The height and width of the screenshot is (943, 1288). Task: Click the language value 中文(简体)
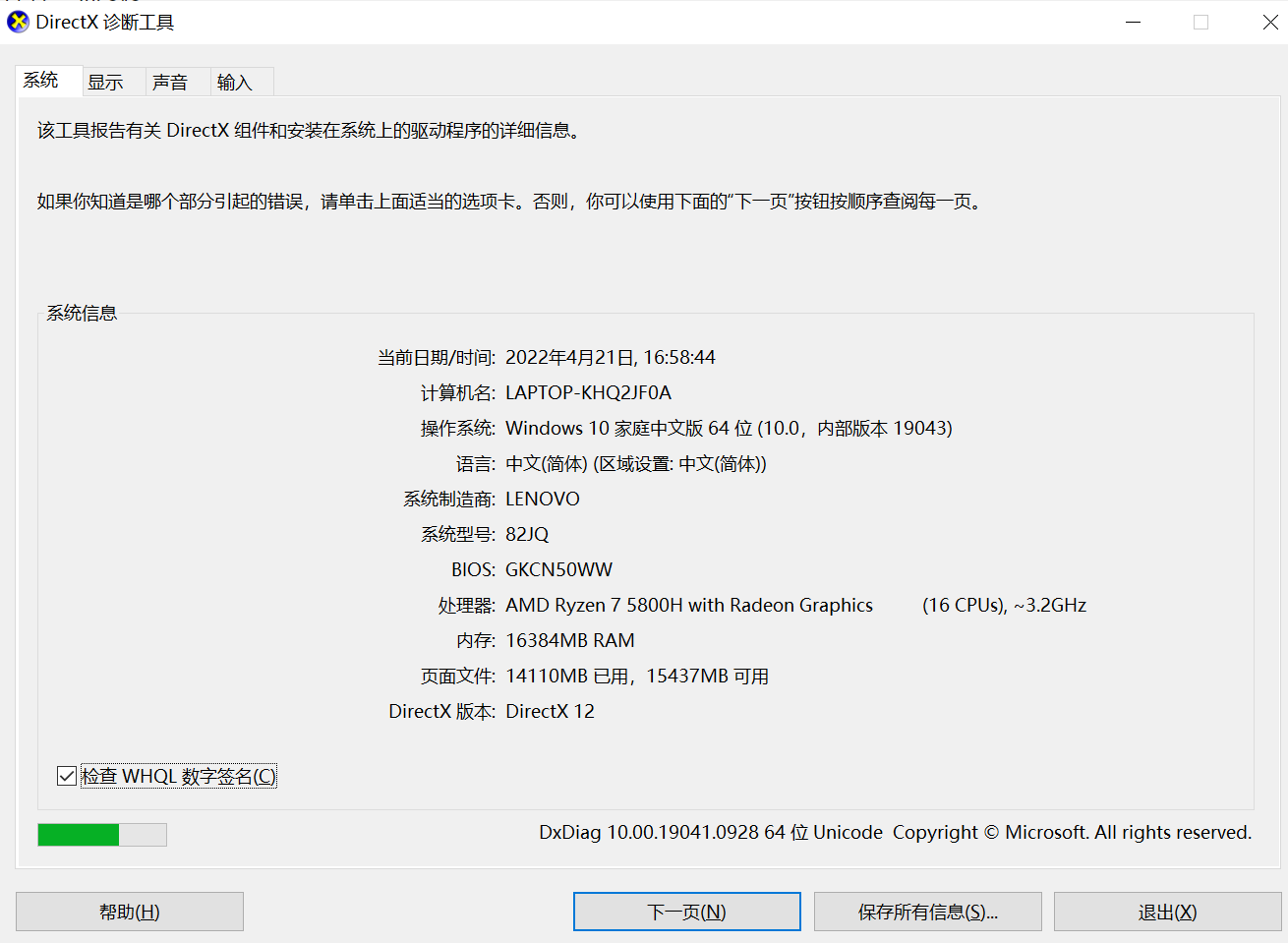click(636, 463)
